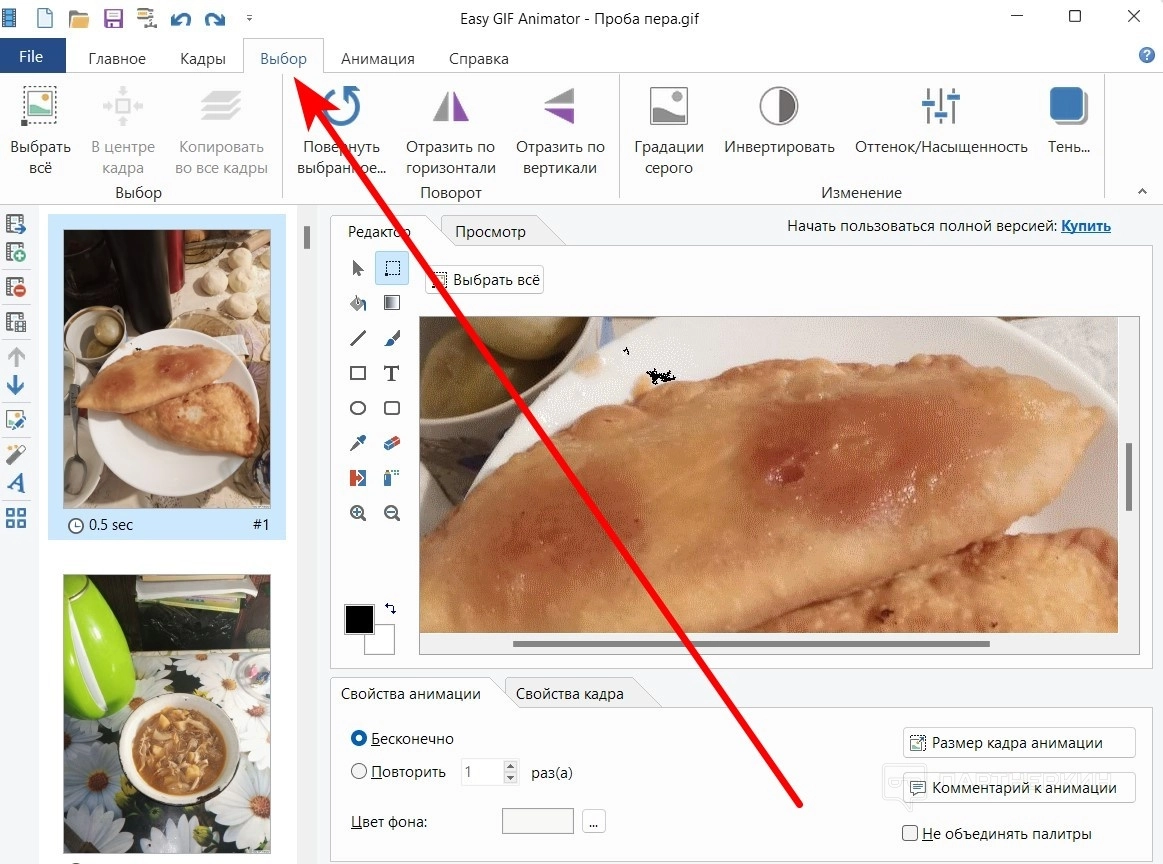Image resolution: width=1163 pixels, height=864 pixels.
Task: Select the paint bucket fill tool
Action: (x=358, y=303)
